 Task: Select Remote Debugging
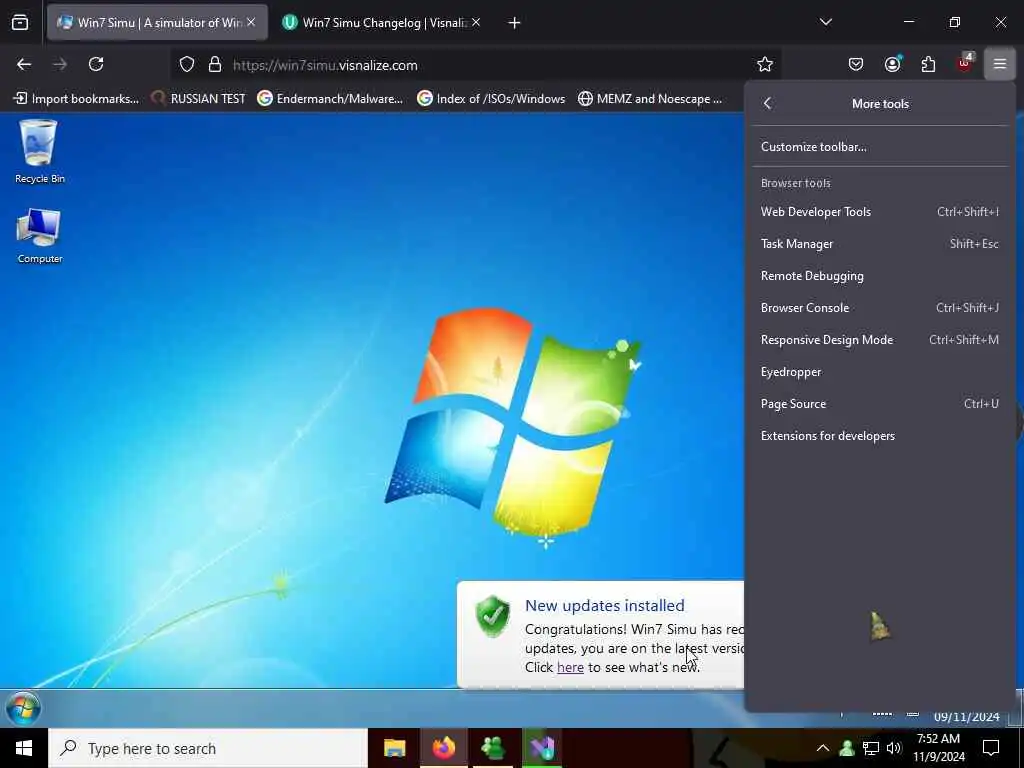click(x=880, y=276)
